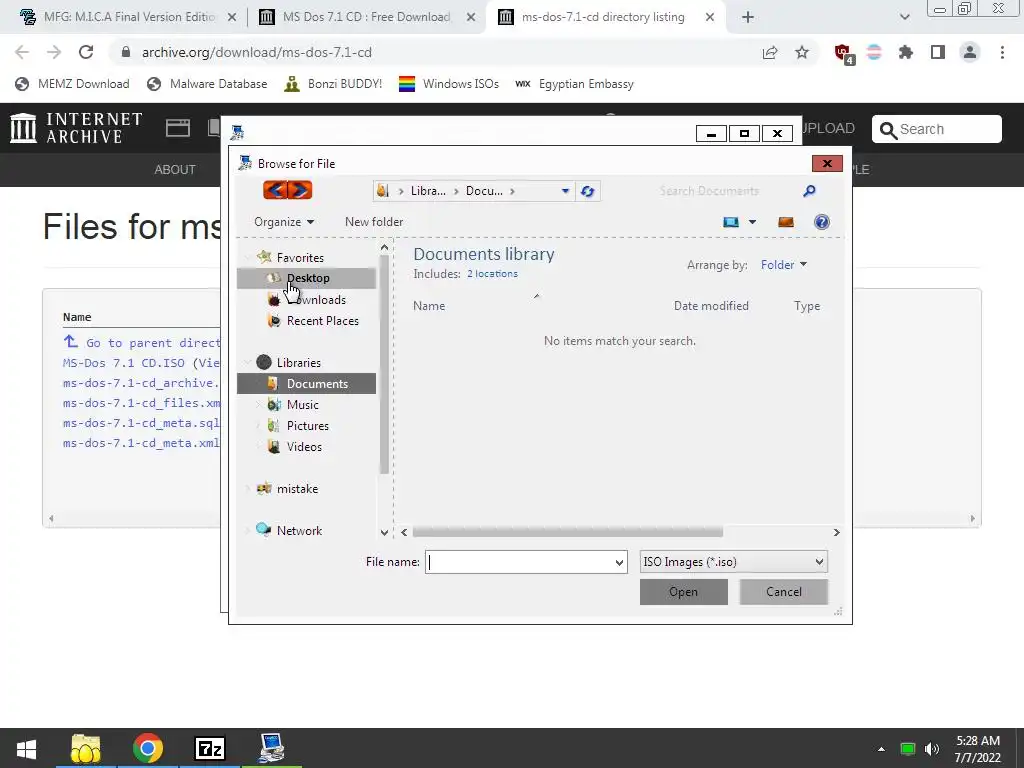Select Desktop in Favorites
The width and height of the screenshot is (1024, 768).
pyautogui.click(x=306, y=278)
